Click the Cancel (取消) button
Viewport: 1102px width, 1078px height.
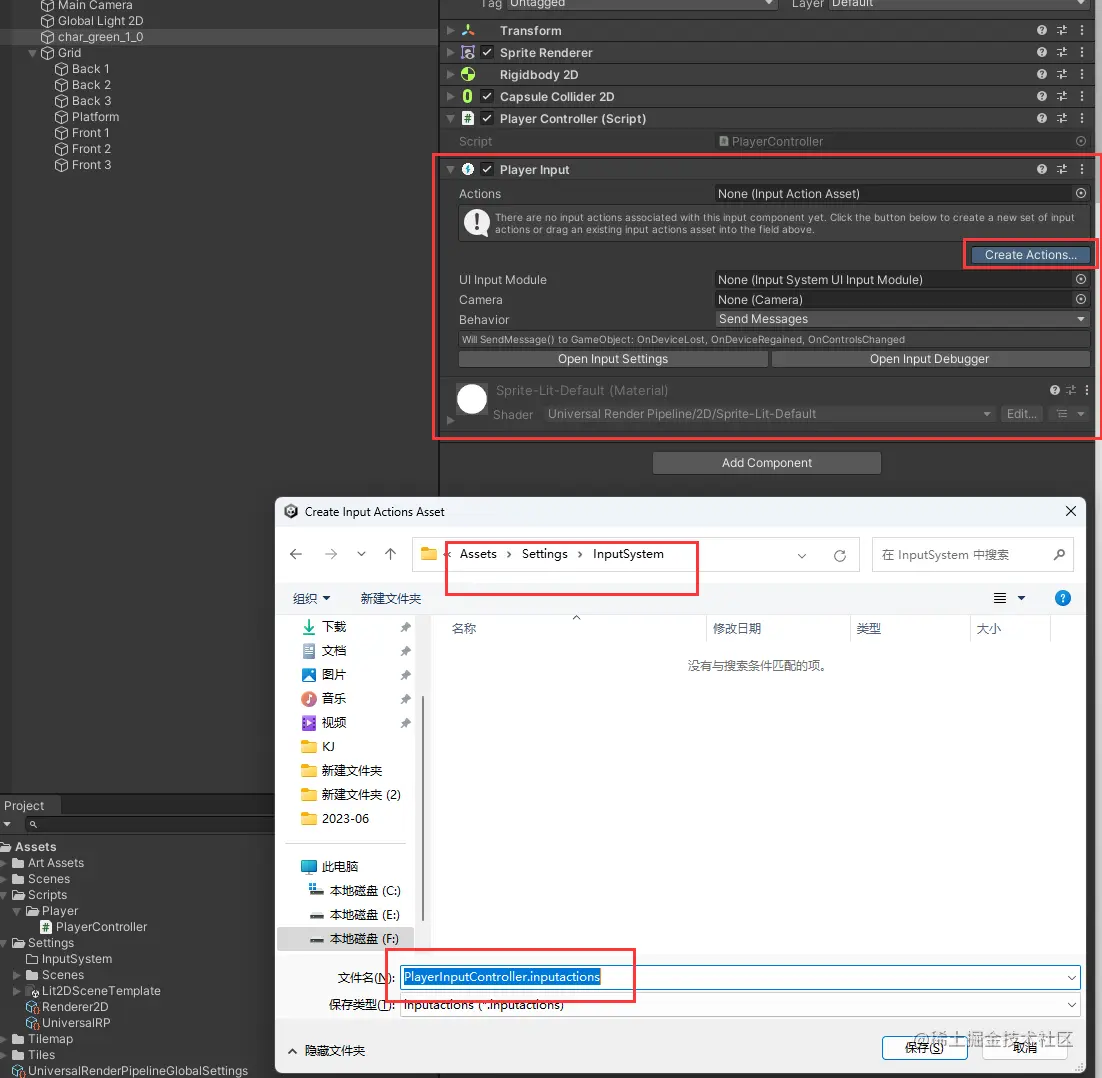pos(1025,1048)
